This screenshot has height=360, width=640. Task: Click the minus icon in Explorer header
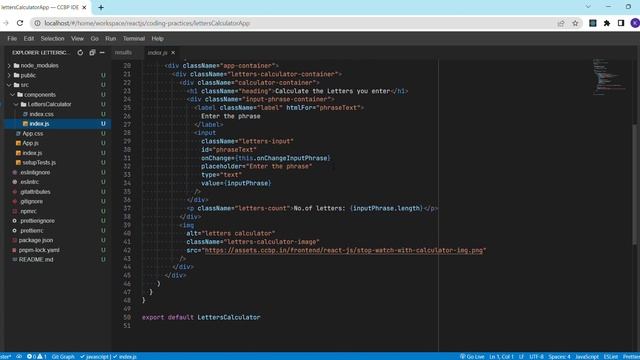click(102, 53)
